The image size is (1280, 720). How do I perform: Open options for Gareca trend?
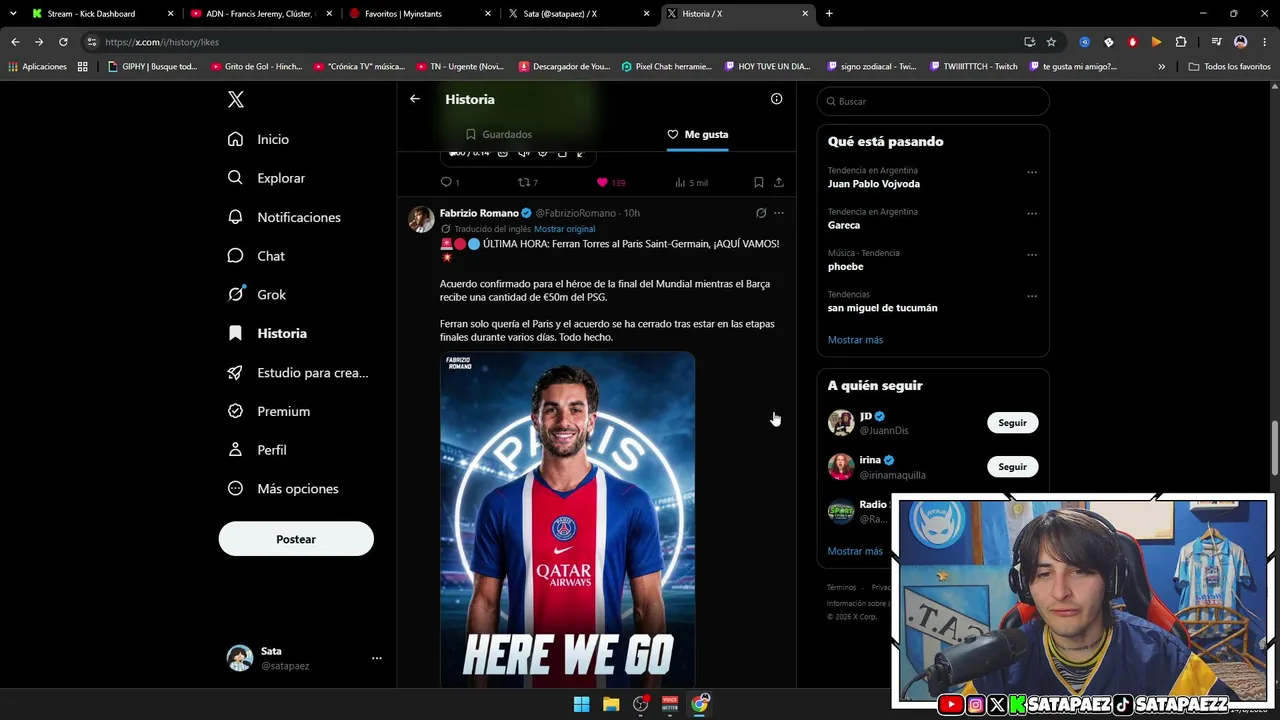(x=1032, y=213)
